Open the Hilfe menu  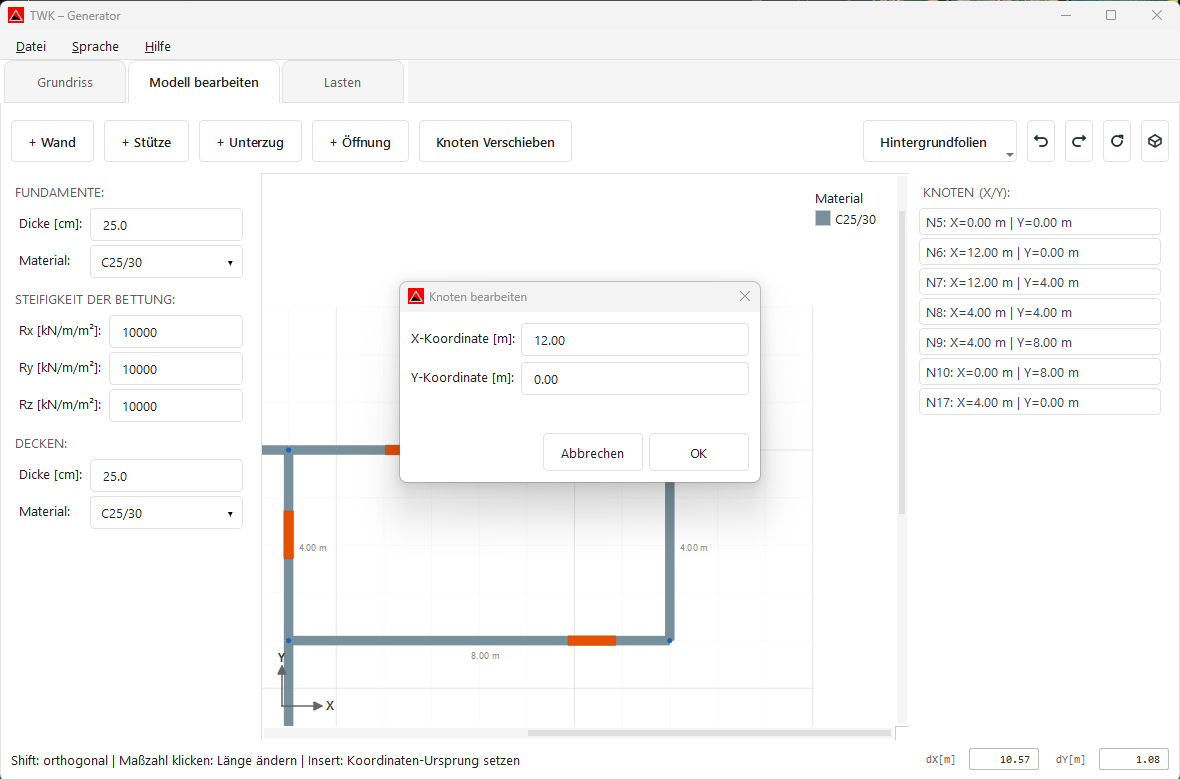[x=157, y=46]
